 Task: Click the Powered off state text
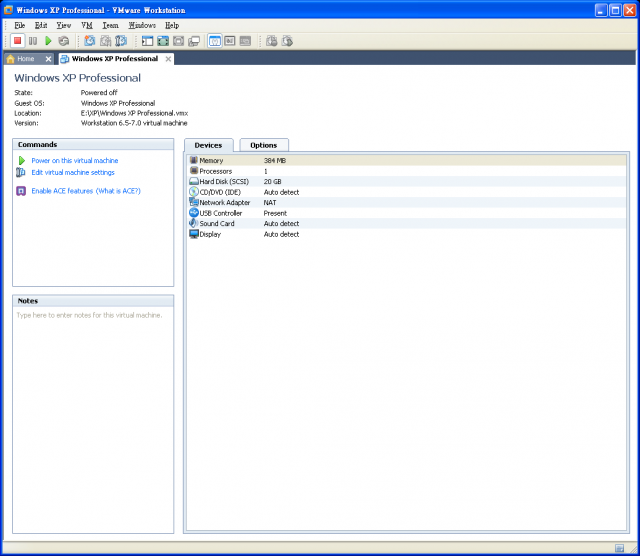coord(99,93)
